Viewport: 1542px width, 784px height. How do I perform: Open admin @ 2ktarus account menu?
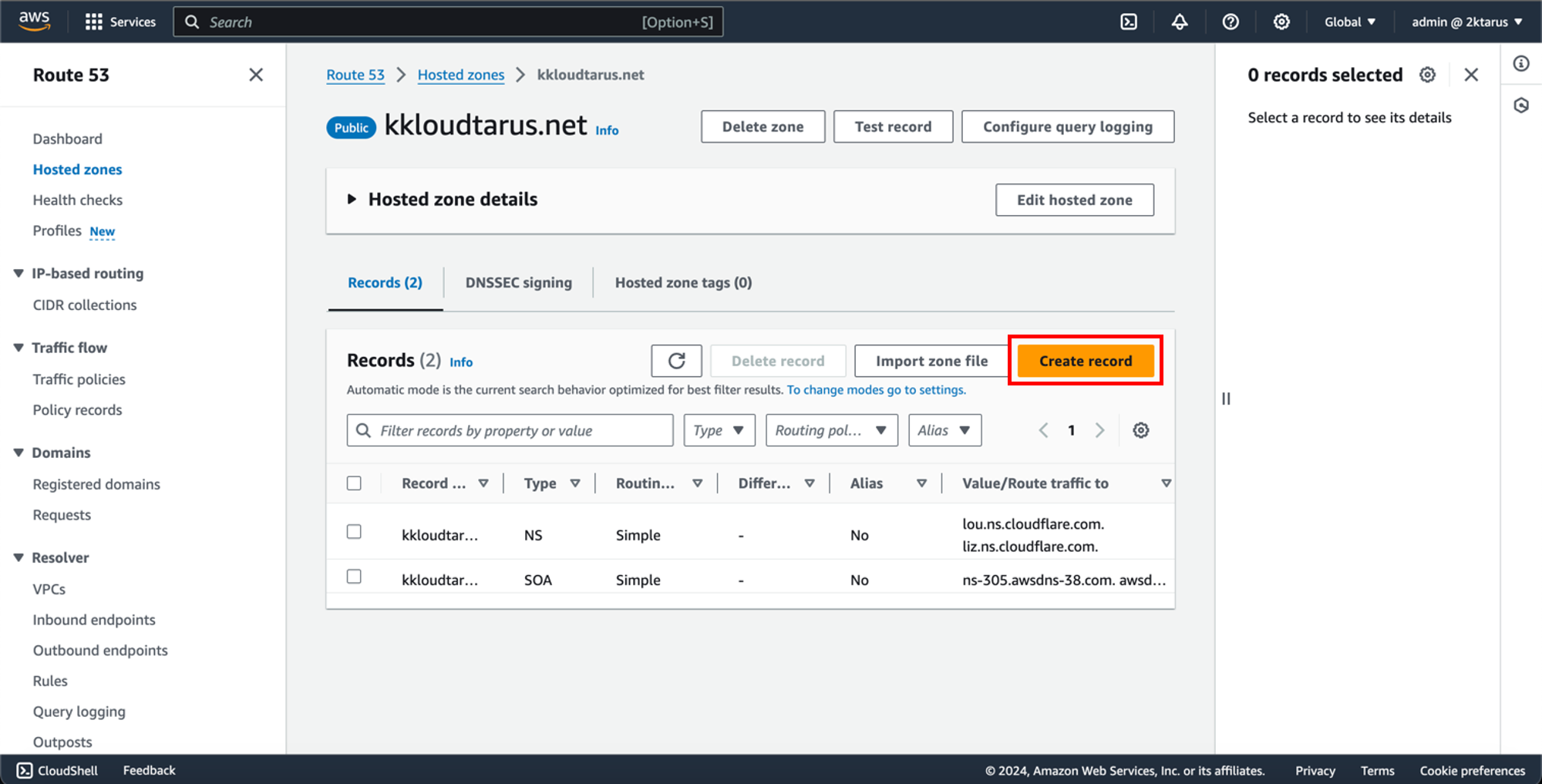[x=1467, y=22]
